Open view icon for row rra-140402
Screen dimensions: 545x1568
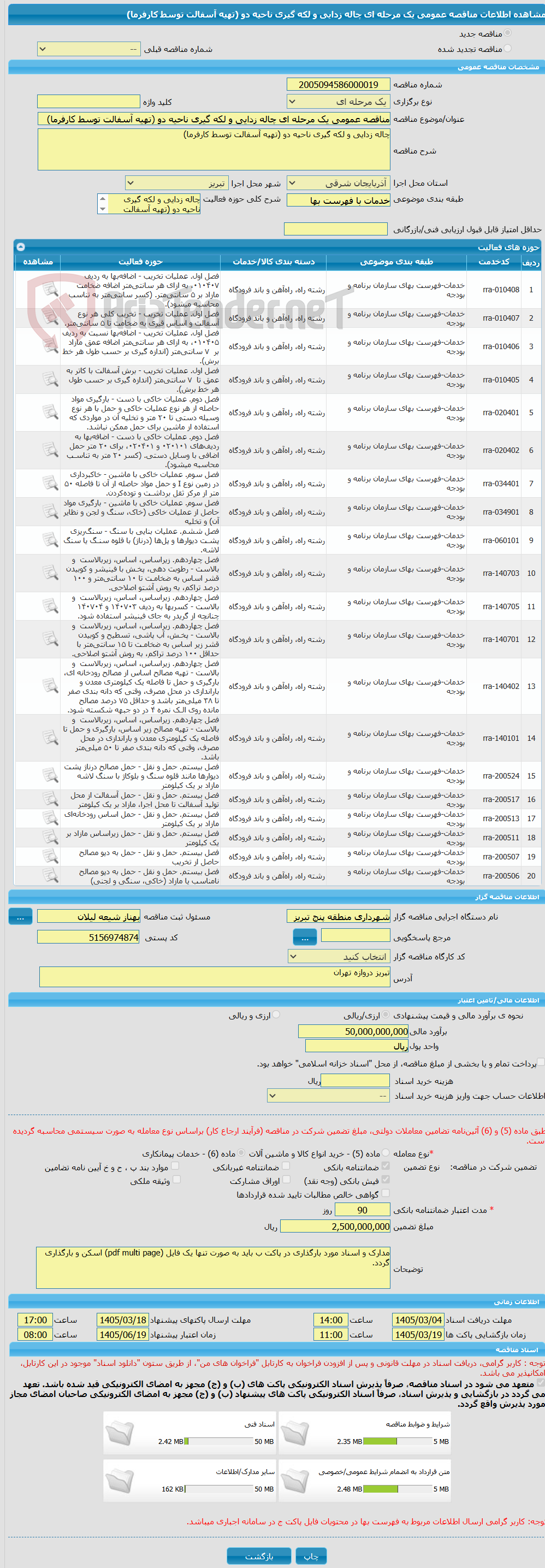[50, 686]
